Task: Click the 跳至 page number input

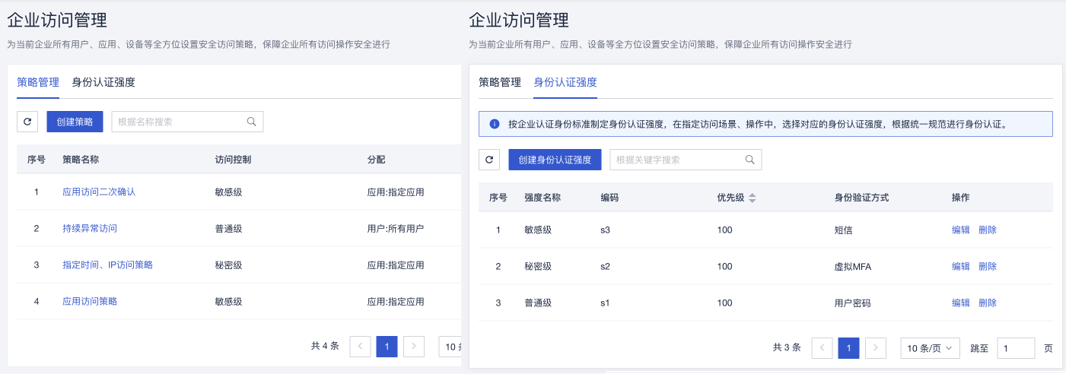Action: (1016, 348)
